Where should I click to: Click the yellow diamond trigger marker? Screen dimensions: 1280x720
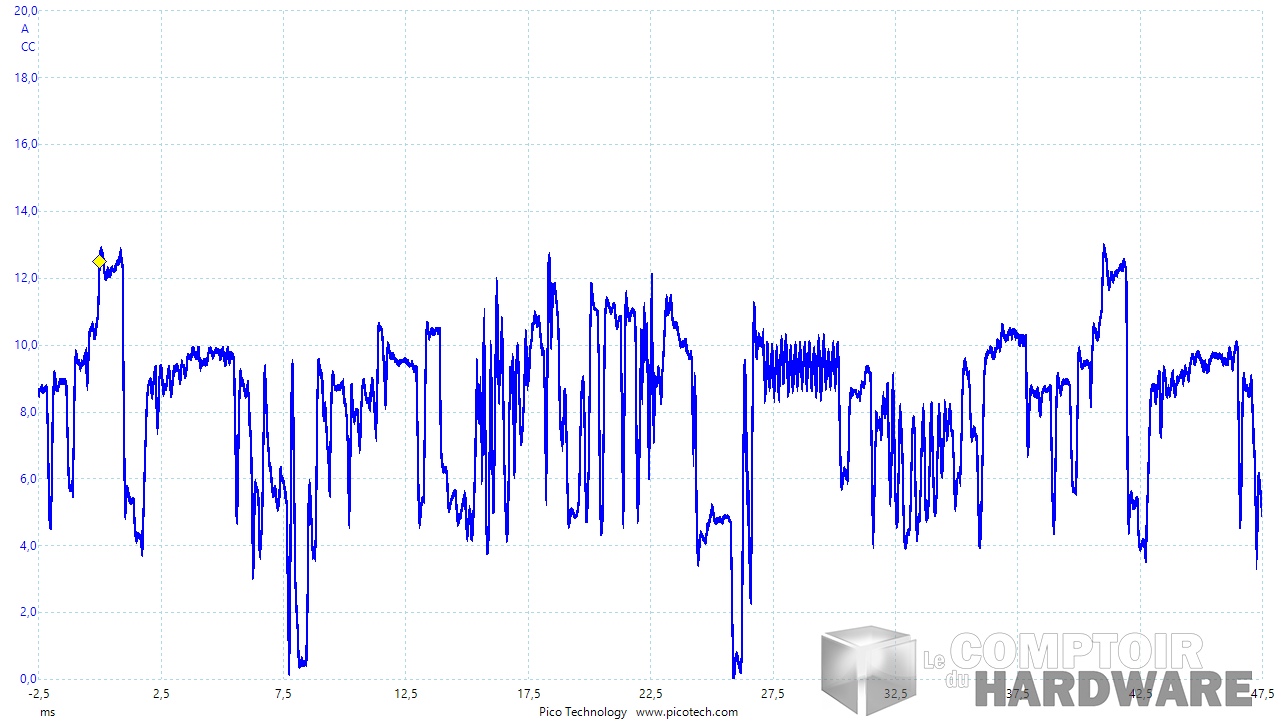[99, 261]
